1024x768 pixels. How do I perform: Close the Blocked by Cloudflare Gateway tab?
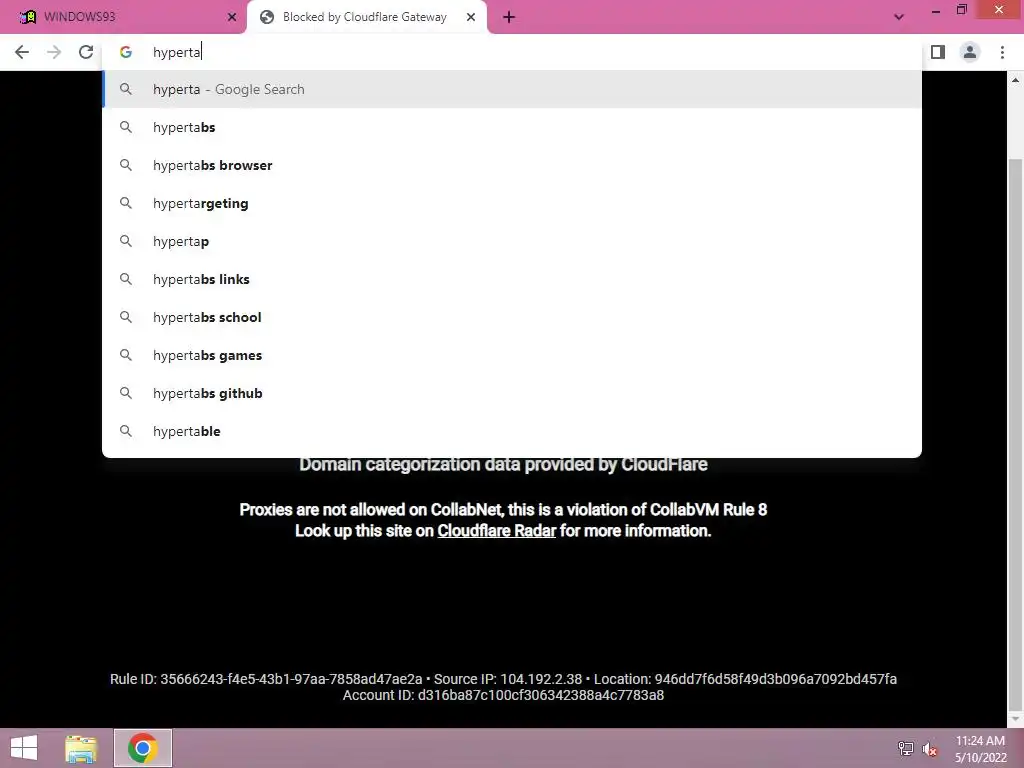coord(471,17)
